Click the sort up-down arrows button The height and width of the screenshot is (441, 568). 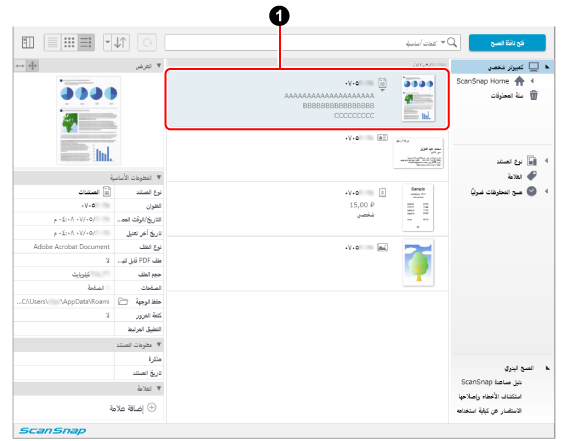tap(120, 42)
